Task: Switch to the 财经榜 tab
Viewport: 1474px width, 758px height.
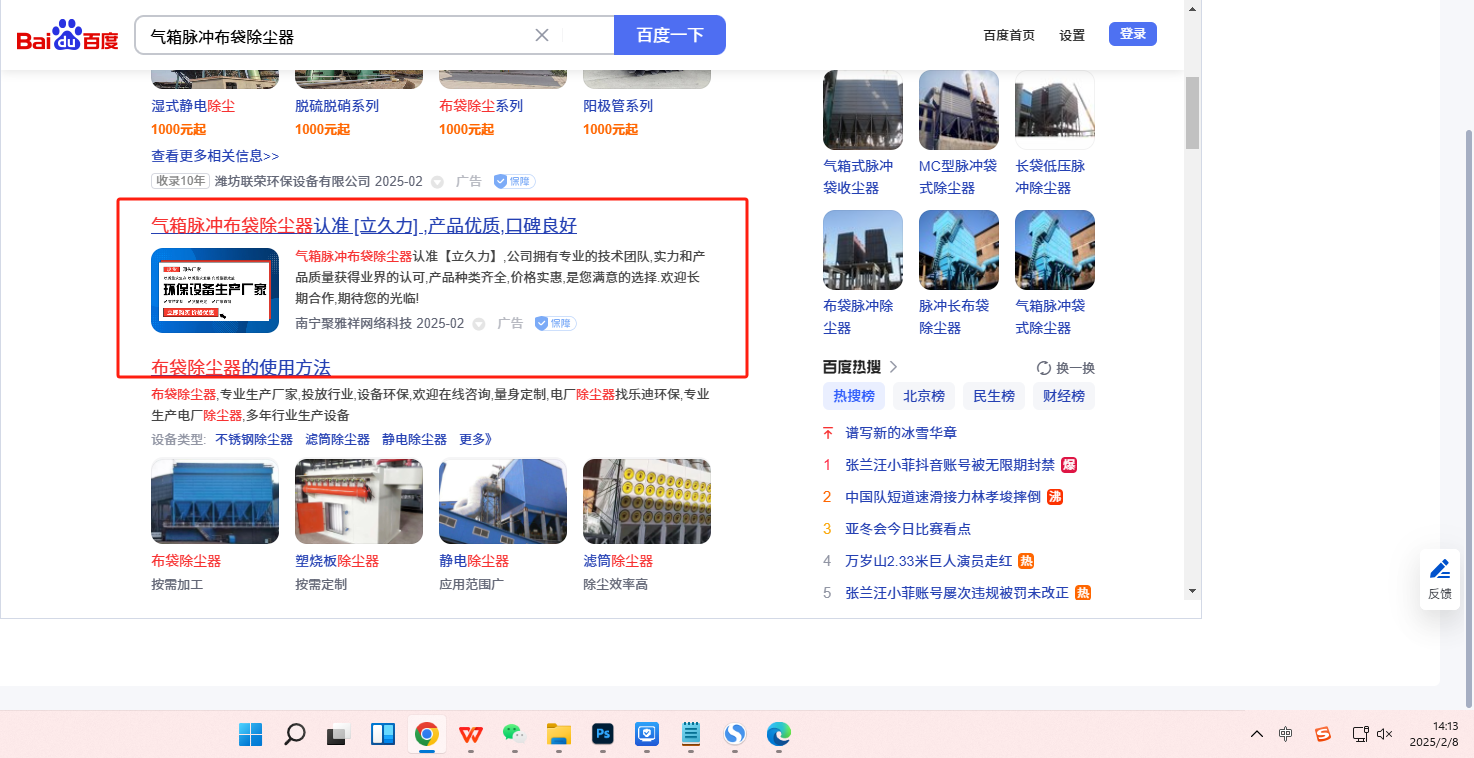Action: pos(1064,396)
